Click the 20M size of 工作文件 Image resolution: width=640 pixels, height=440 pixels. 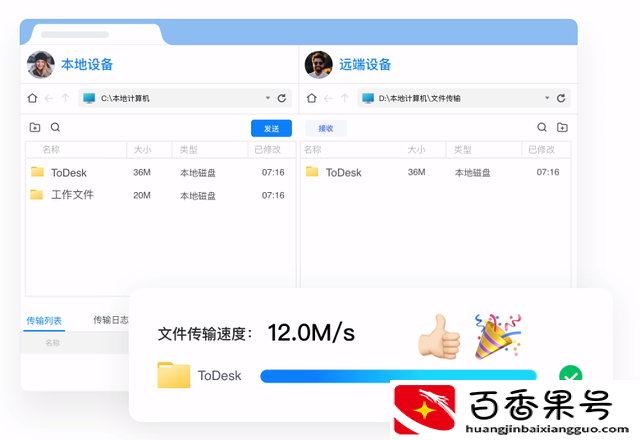[142, 196]
